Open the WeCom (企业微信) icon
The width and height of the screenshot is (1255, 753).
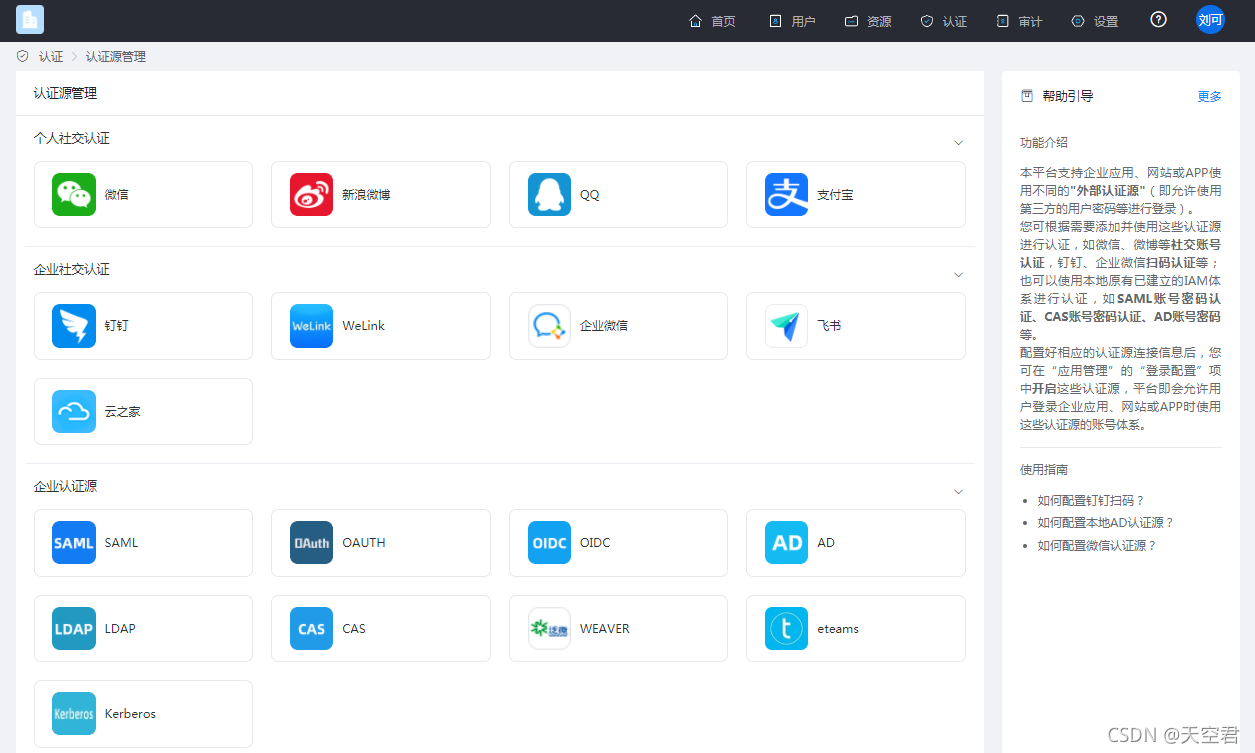(x=549, y=326)
